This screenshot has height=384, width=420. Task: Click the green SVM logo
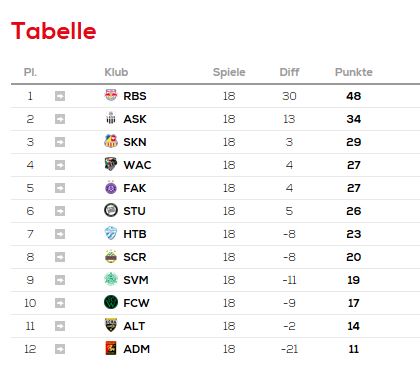(x=111, y=279)
